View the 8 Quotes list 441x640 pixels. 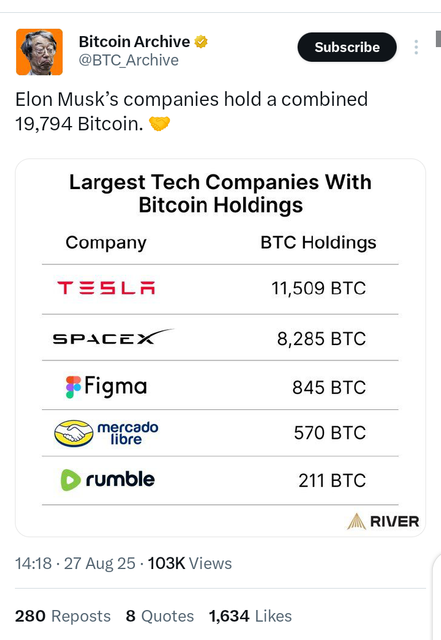160,616
